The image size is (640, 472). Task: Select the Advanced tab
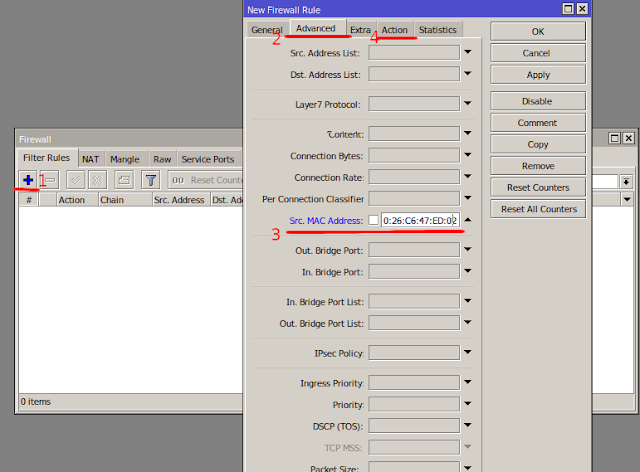[316, 28]
